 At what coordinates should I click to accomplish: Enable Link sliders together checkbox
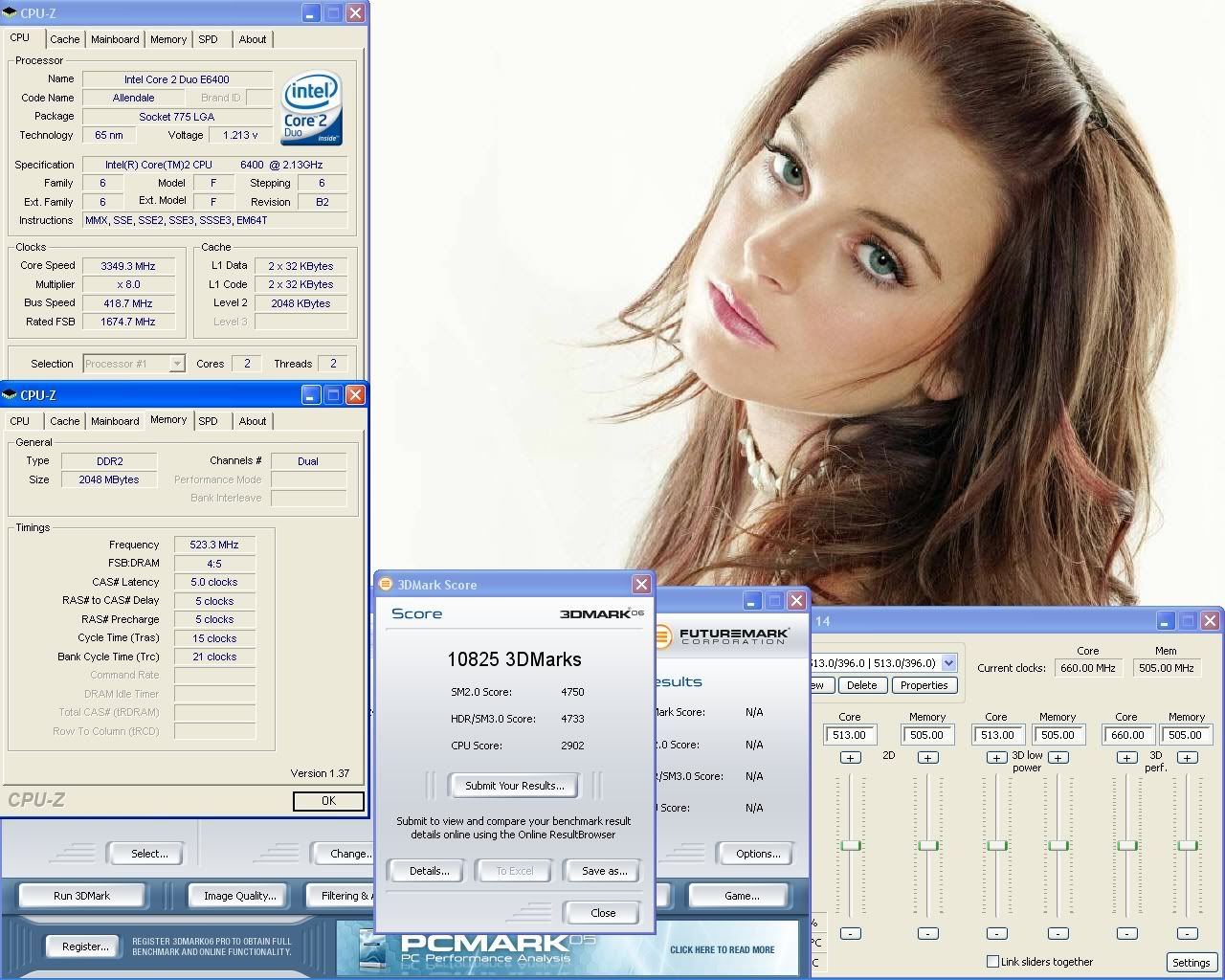tap(992, 961)
